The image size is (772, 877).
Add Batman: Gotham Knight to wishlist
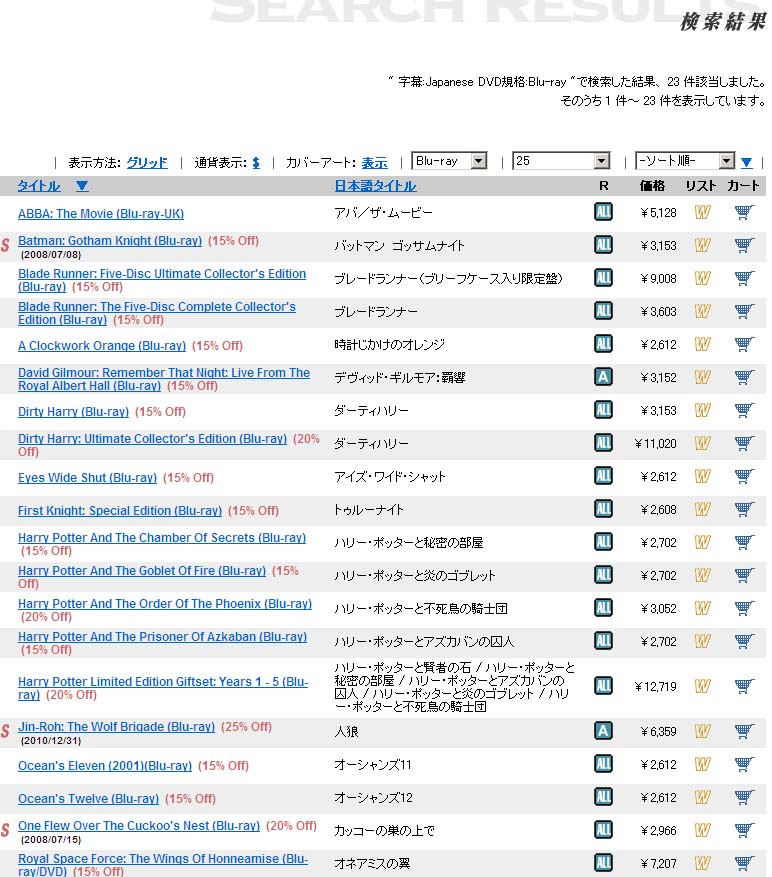click(703, 246)
